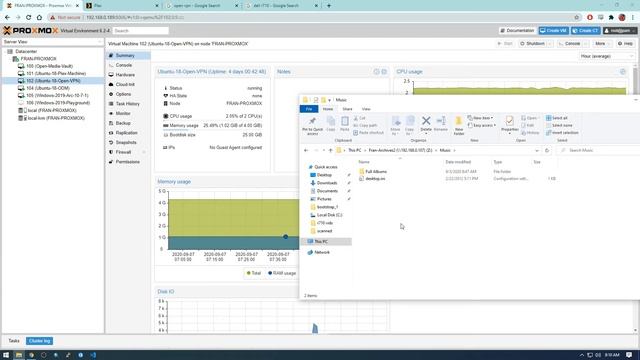Viewport: 640px width, 360px height.
Task: Open the Firewall section of the VM
Action: click(123, 152)
